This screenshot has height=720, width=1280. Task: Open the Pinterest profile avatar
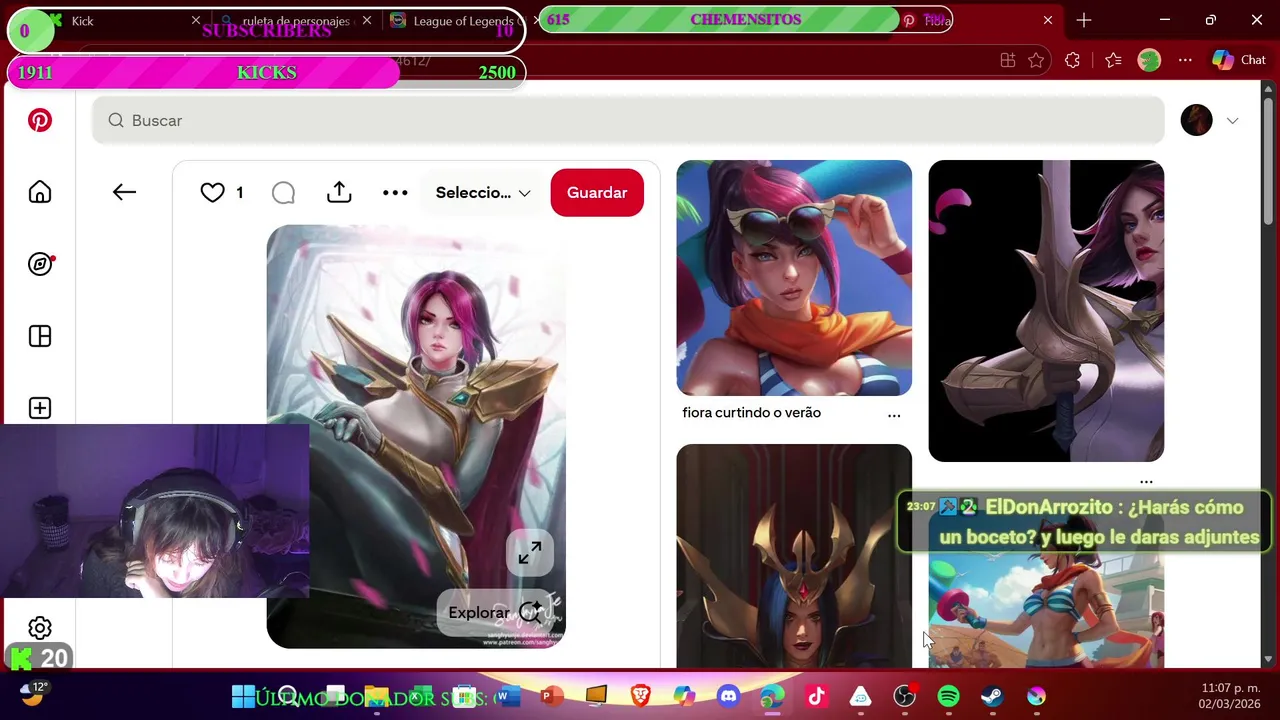pyautogui.click(x=1196, y=120)
